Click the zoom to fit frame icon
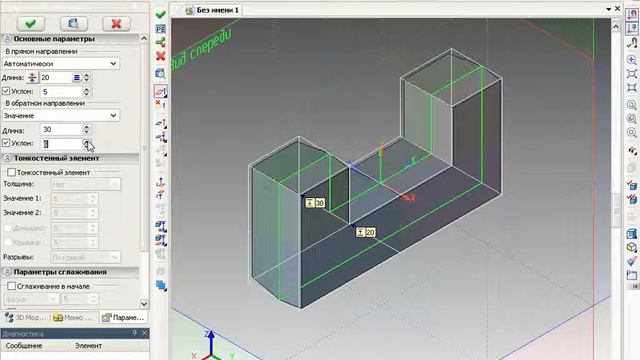Screen dimensions: 640x360 tap(632, 74)
